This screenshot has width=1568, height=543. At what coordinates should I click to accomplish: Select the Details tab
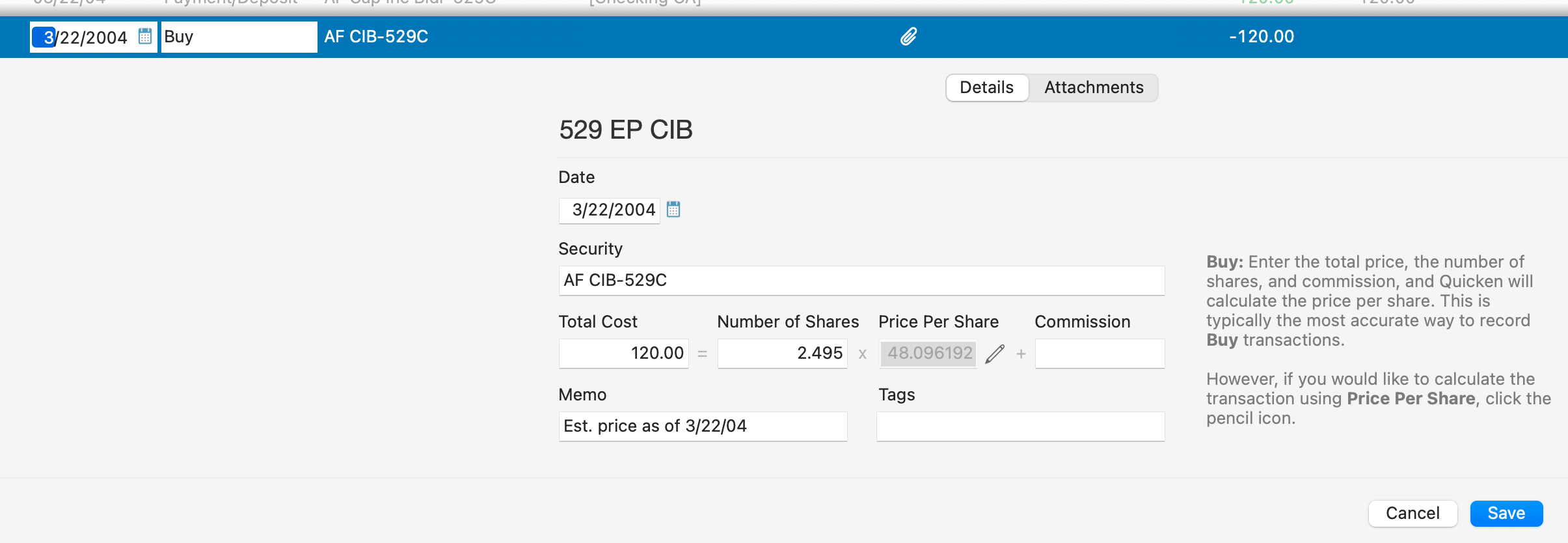[986, 88]
